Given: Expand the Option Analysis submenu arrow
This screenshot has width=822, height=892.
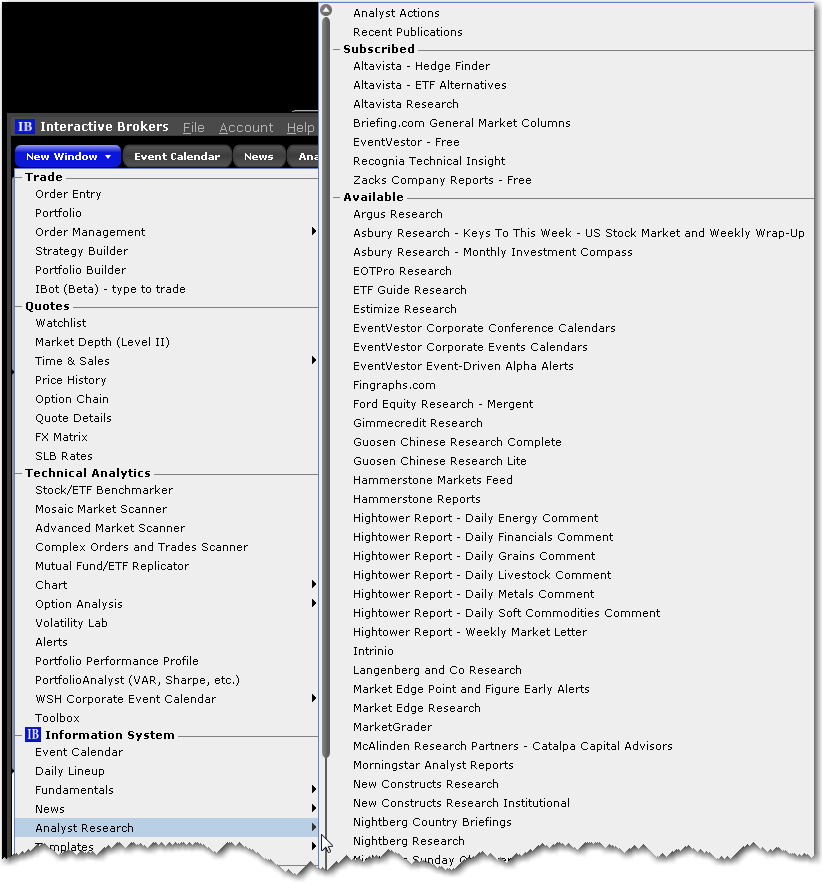Looking at the screenshot, I should coord(313,603).
